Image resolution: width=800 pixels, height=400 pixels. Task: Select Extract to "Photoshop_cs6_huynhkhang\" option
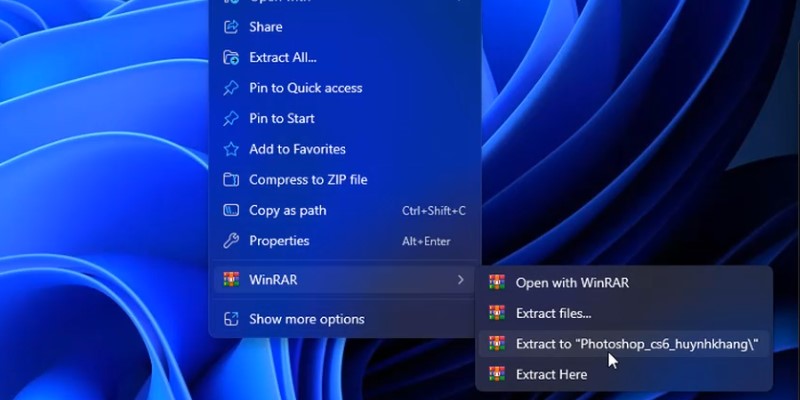(x=636, y=344)
